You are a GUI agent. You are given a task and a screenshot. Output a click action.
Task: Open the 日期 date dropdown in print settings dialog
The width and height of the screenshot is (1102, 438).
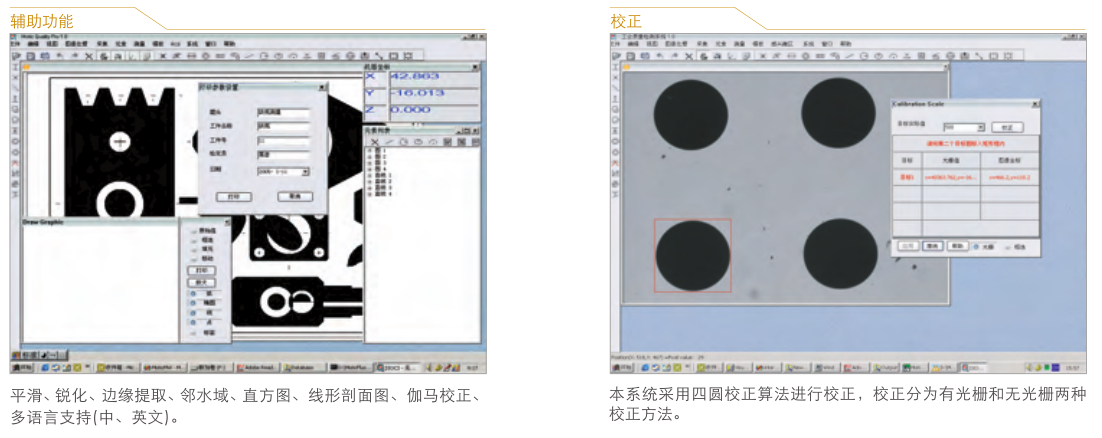tap(305, 172)
